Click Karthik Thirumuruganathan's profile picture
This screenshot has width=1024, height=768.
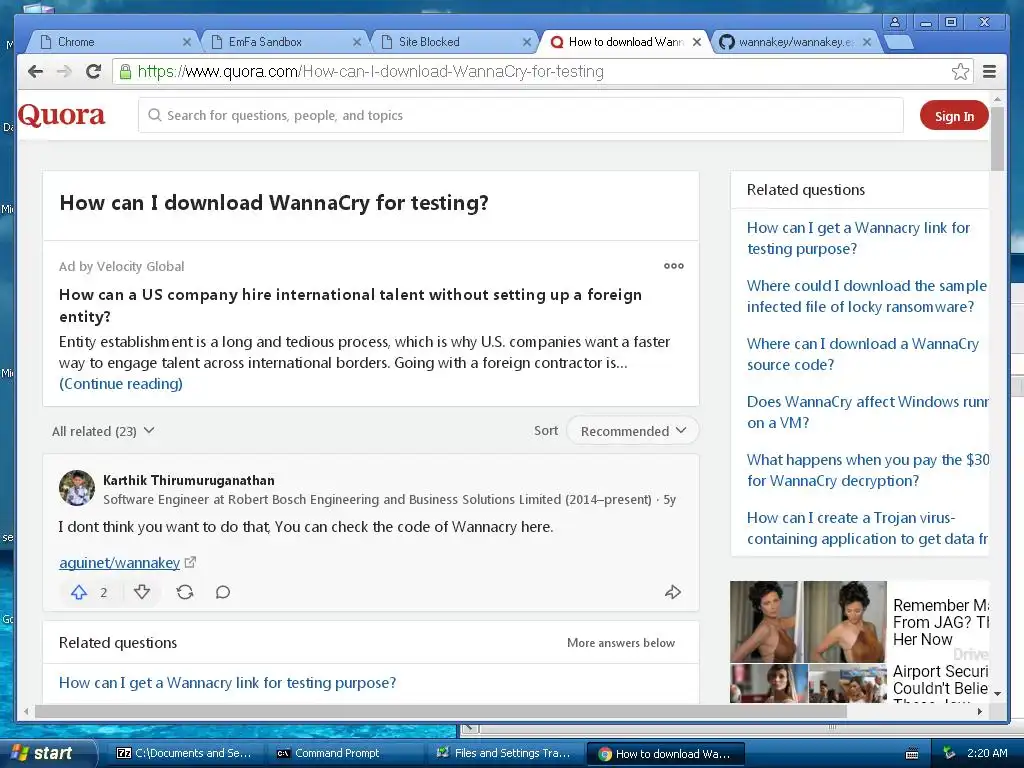click(x=77, y=488)
